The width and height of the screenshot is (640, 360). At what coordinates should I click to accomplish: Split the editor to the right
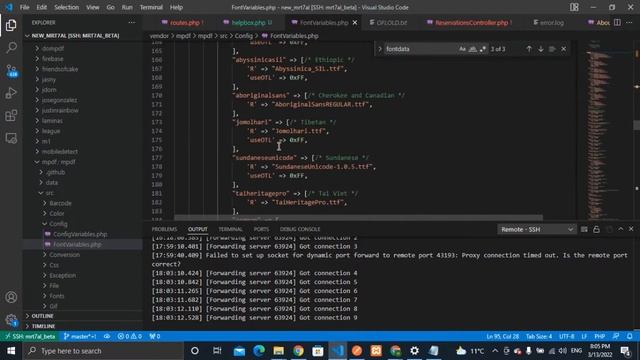coord(618,22)
